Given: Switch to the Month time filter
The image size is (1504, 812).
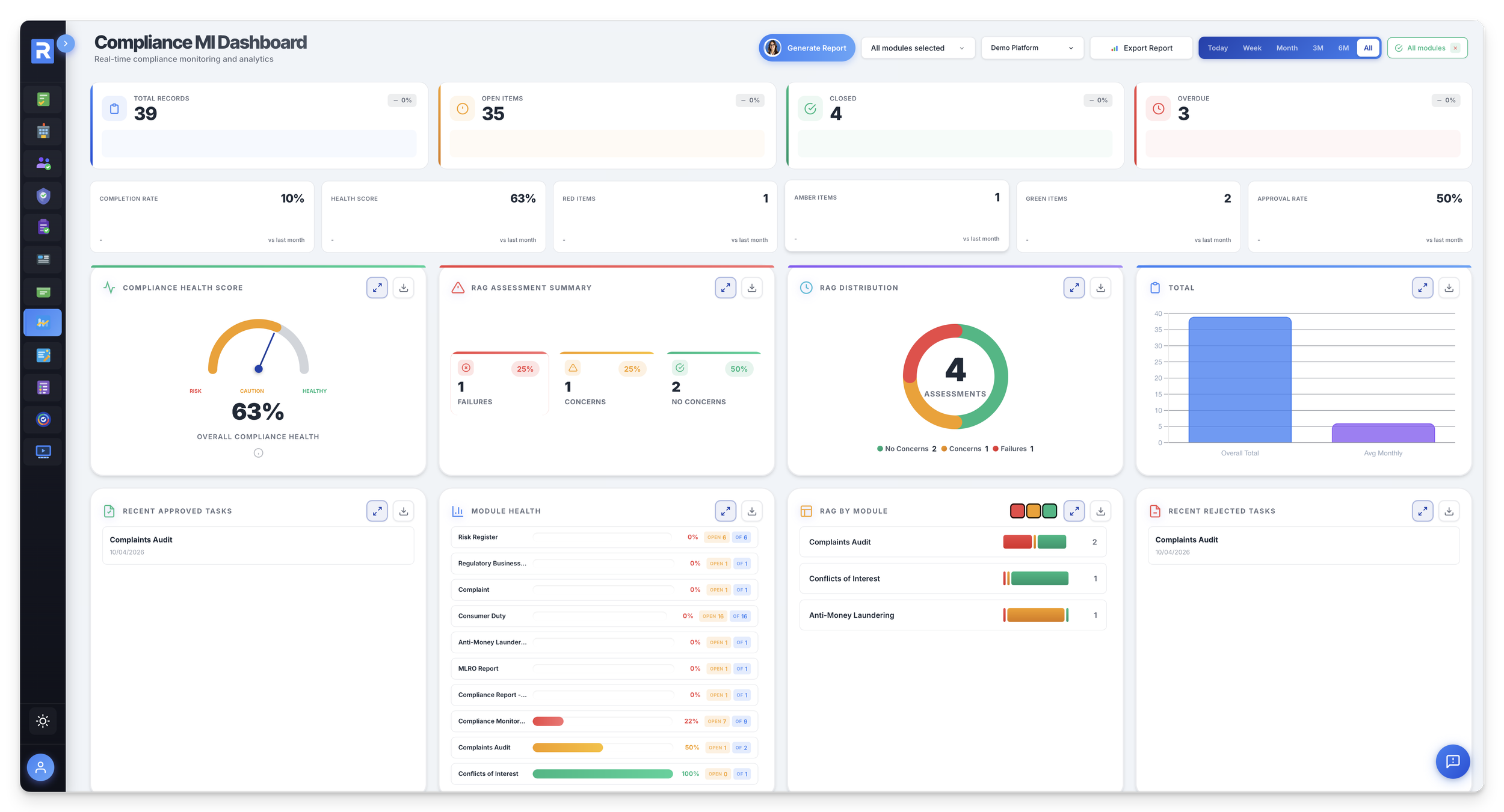Looking at the screenshot, I should (x=1287, y=48).
